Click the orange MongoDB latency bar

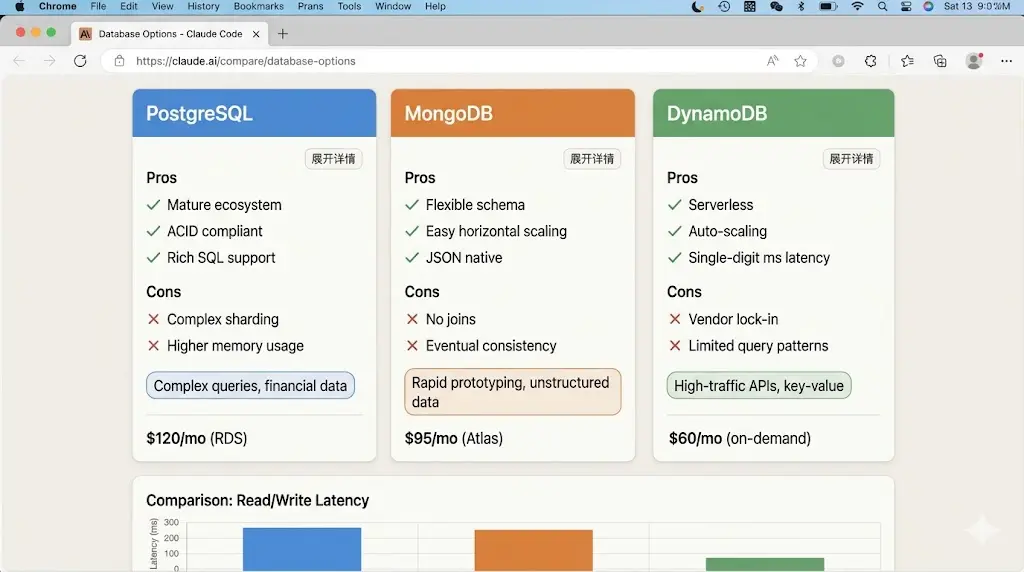pyautogui.click(x=534, y=550)
